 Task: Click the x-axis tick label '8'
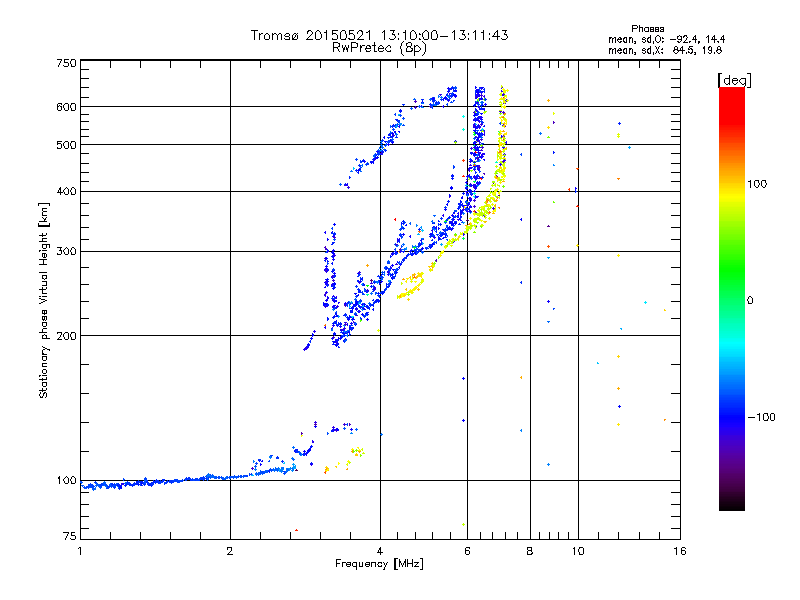coord(530,551)
